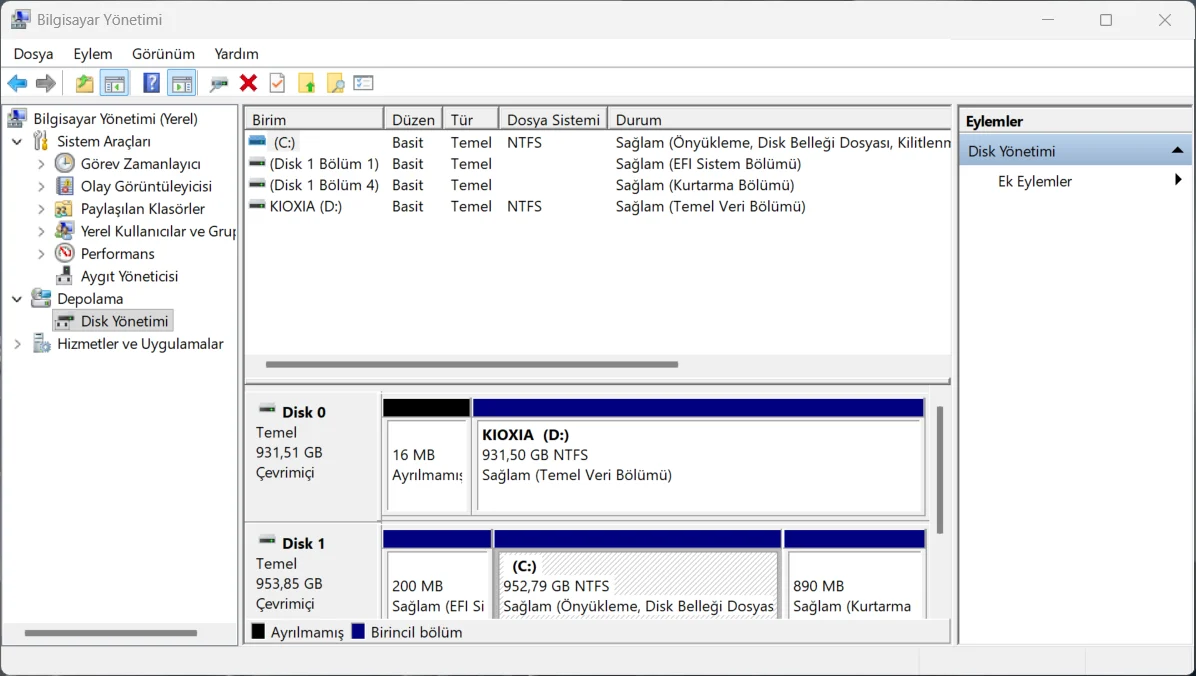Click the Olay Görüntüleyicisi icon in the tree

[65, 186]
